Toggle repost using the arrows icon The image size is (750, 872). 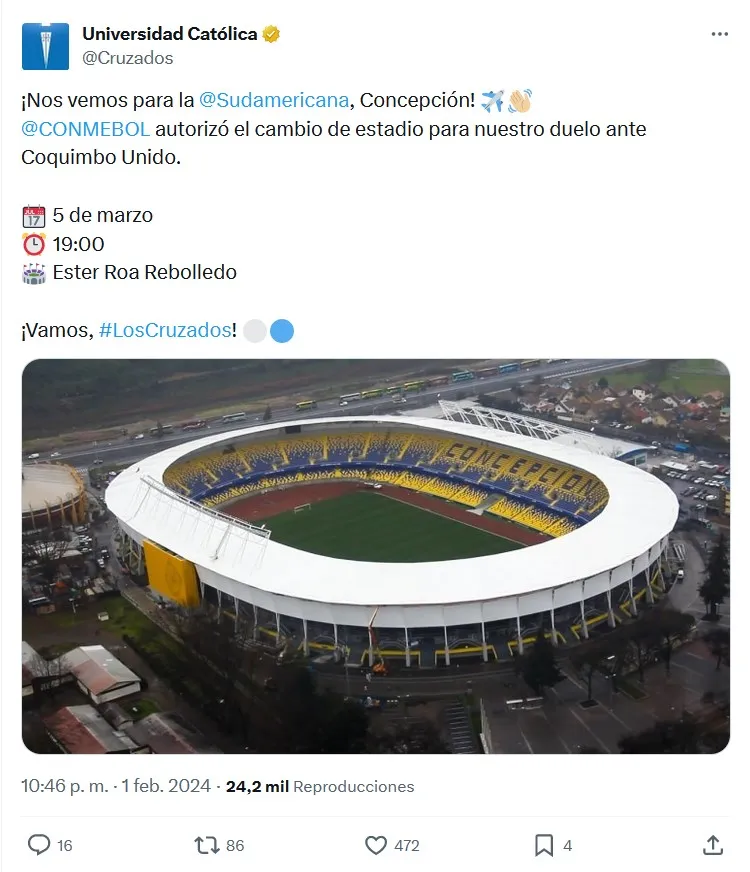point(206,845)
